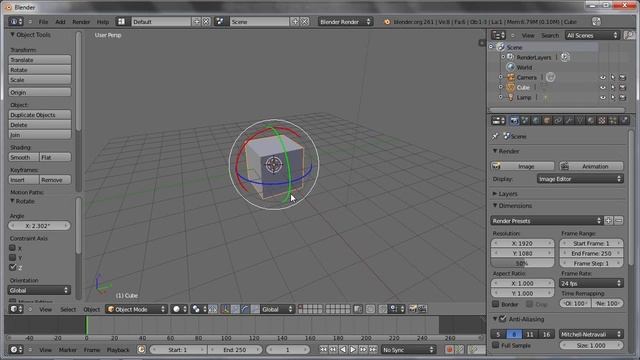This screenshot has height=360, width=640.
Task: Open the Render menu in top bar
Action: (x=81, y=22)
